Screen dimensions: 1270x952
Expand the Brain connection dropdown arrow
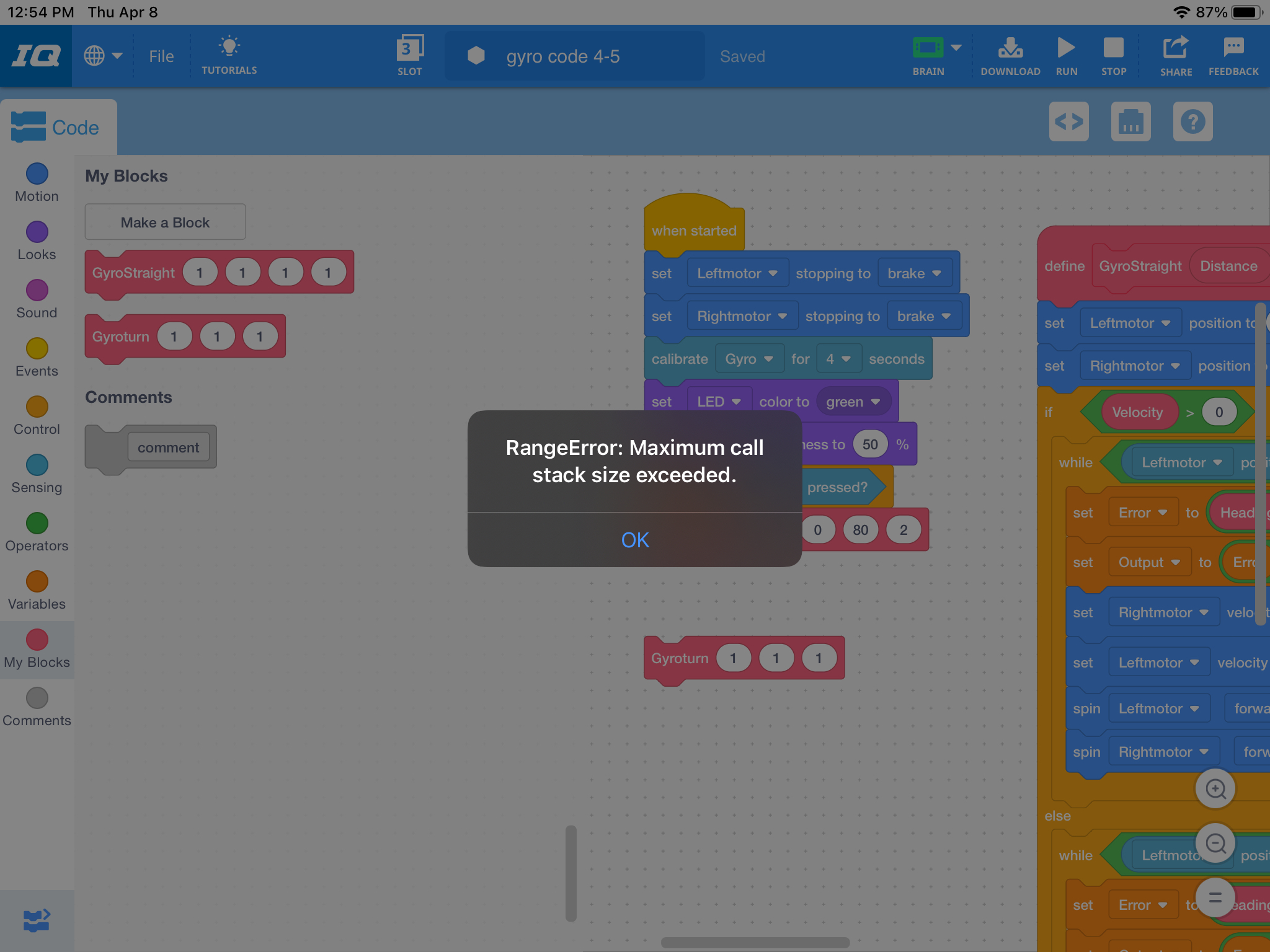tap(956, 48)
